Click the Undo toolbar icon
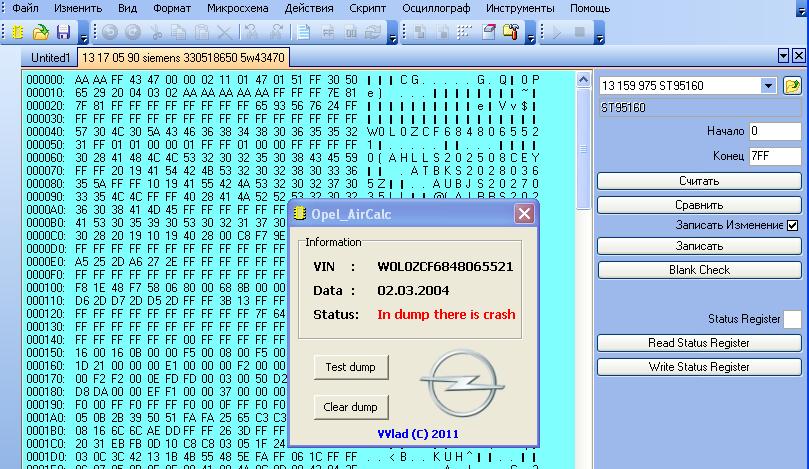809x469 pixels. coord(109,32)
